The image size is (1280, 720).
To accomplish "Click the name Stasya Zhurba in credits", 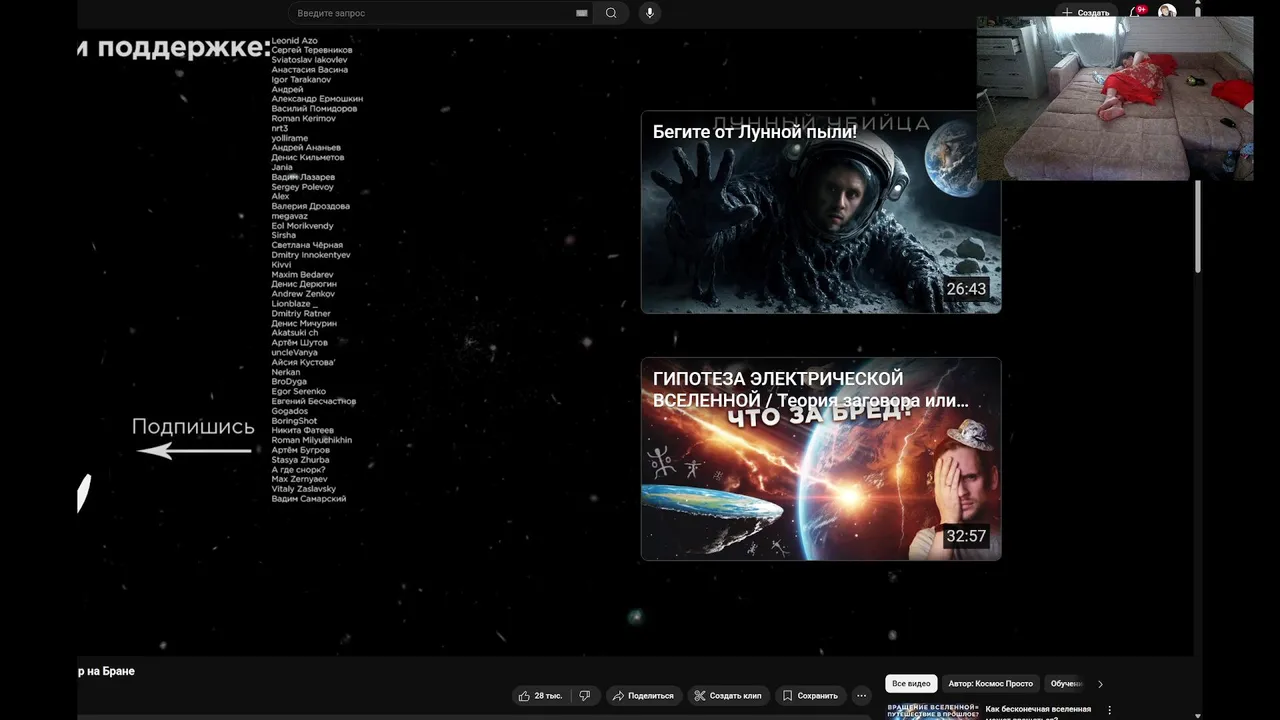I will coord(300,460).
